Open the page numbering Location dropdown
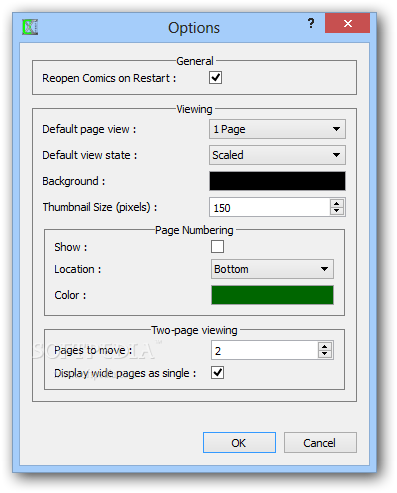Image resolution: width=397 pixels, height=493 pixels. [272, 269]
